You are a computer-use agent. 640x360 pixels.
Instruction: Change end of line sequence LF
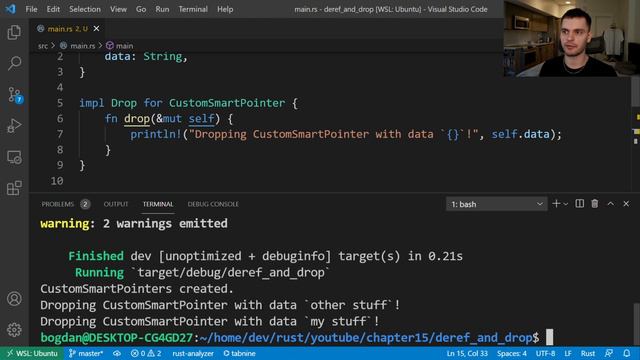point(568,353)
